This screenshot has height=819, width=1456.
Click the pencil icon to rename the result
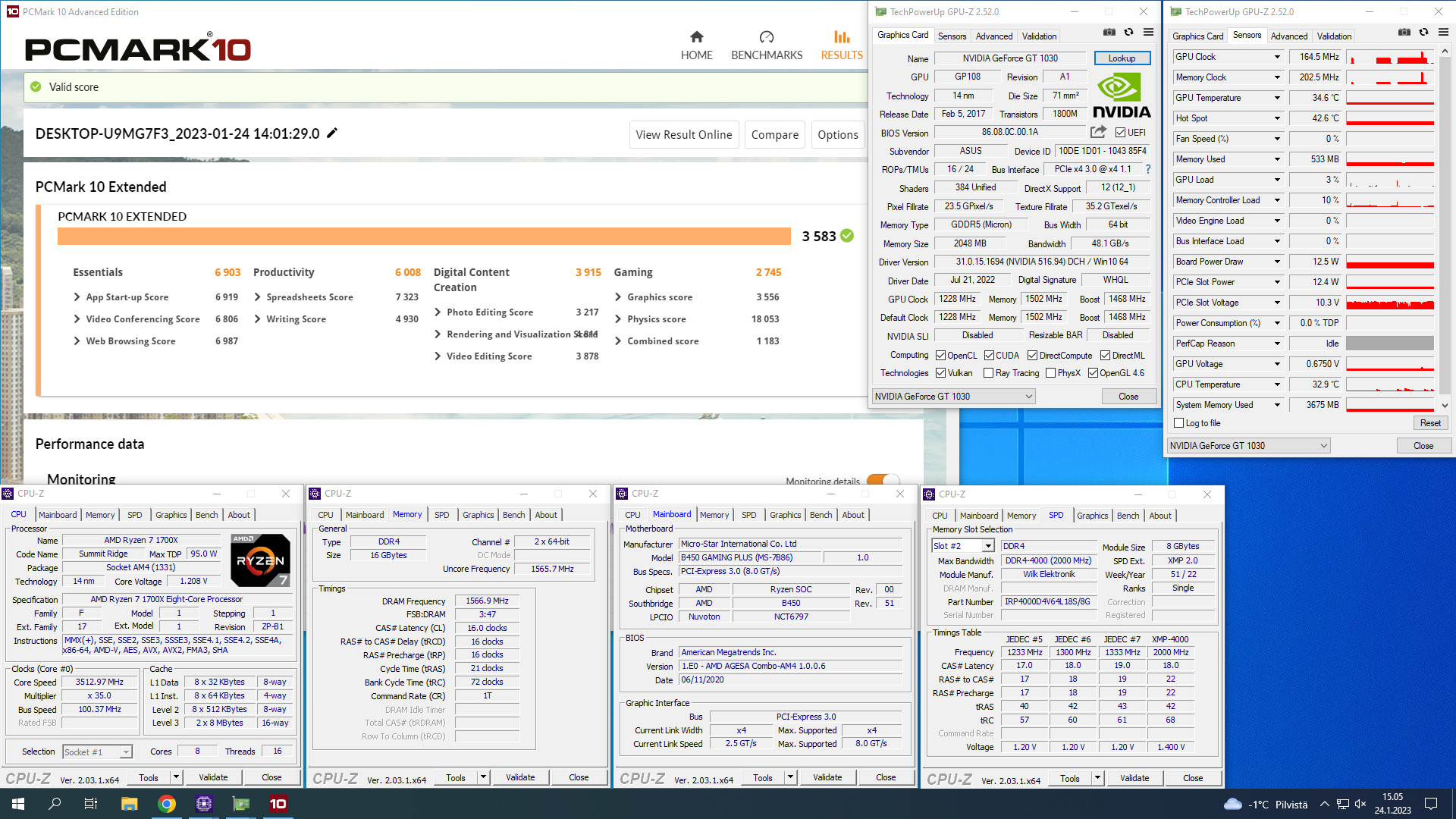331,133
